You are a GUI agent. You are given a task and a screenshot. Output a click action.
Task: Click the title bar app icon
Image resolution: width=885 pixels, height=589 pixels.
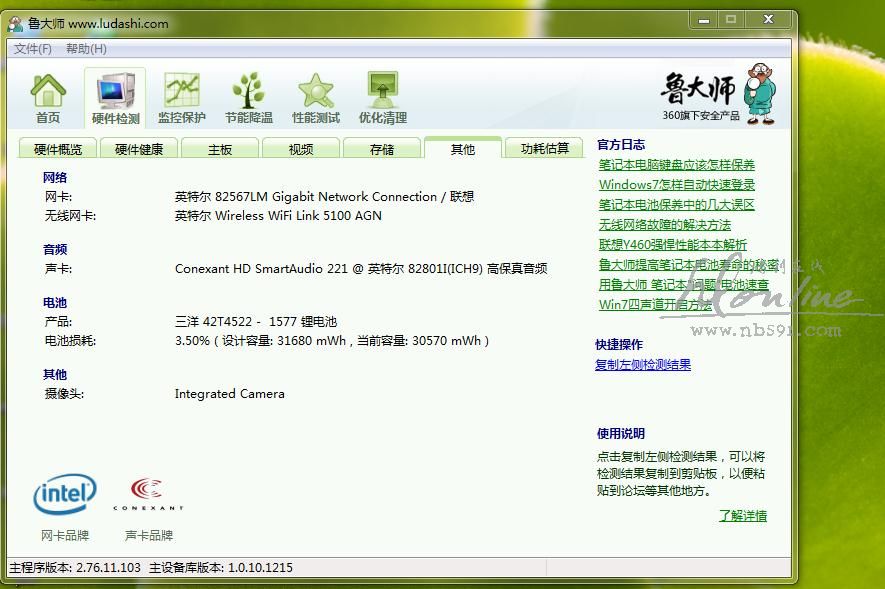click(x=16, y=24)
